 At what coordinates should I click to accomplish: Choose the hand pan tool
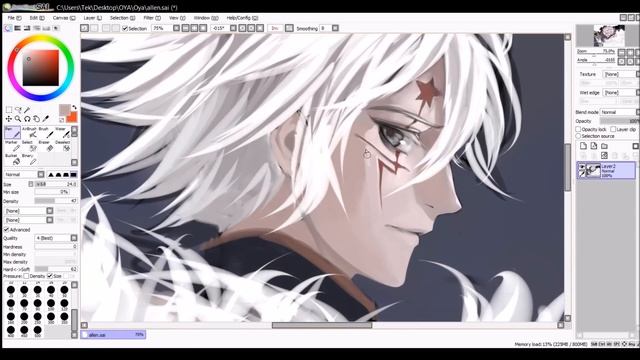(x=36, y=119)
